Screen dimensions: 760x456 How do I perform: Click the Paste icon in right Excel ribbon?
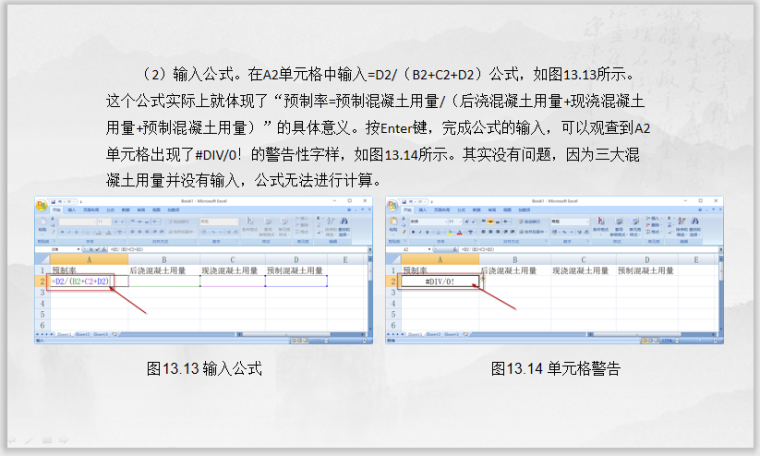393,225
